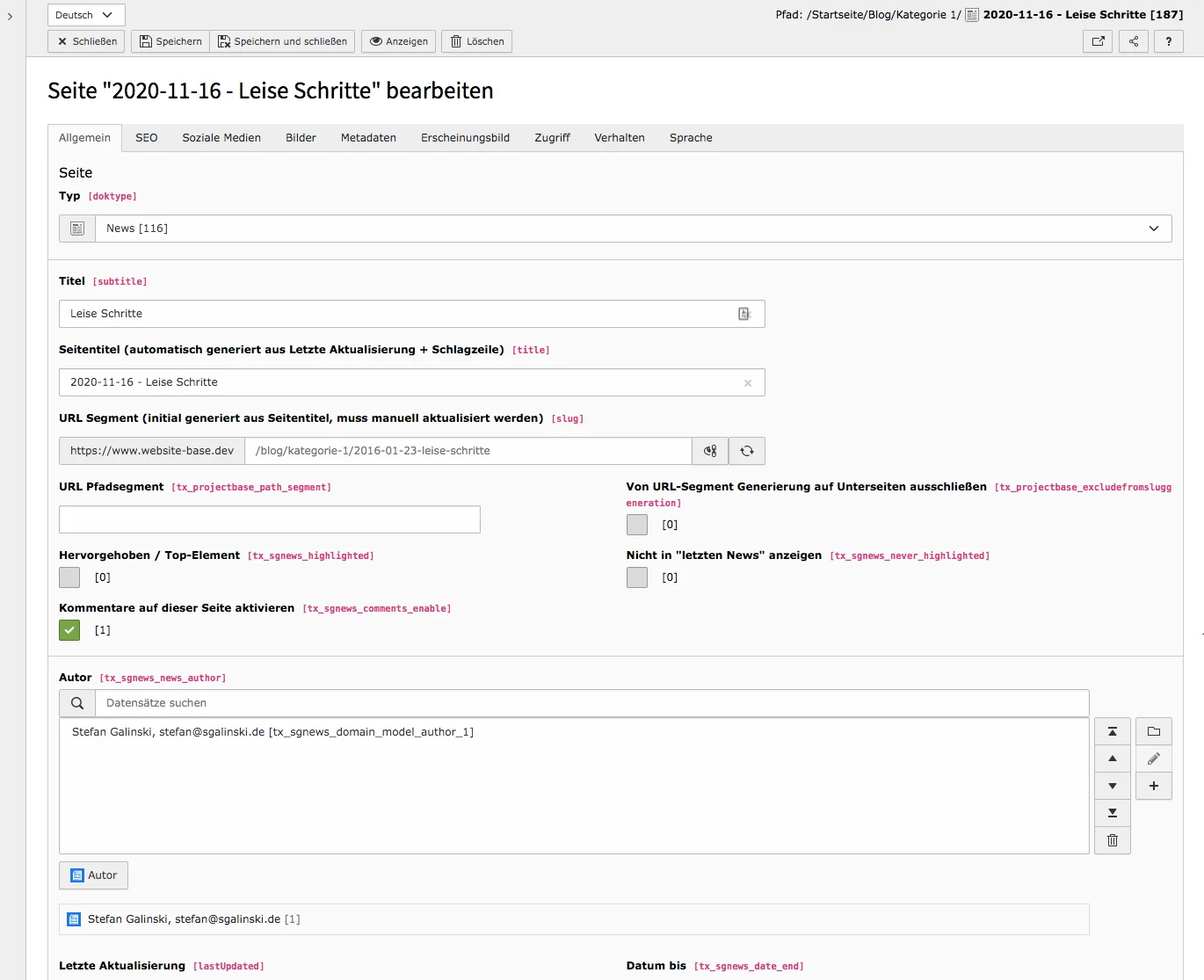Screen dimensions: 1204x980
Task: Create a new author with the plus icon
Action: pos(1154,786)
